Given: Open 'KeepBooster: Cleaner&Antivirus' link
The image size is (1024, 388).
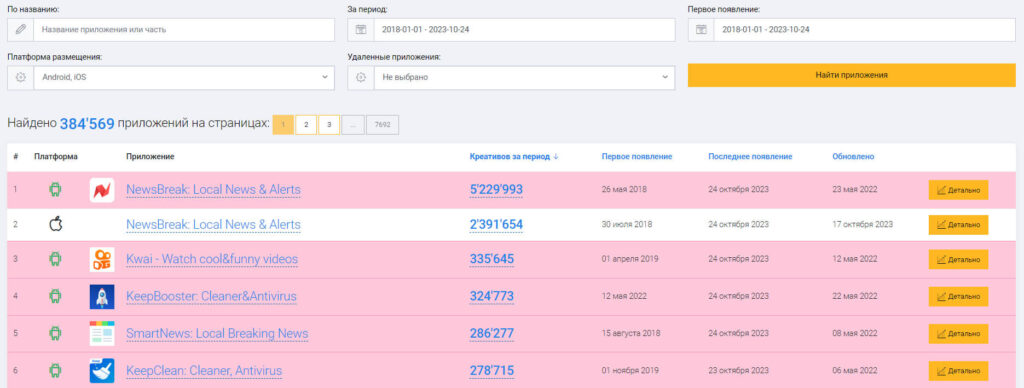Looking at the screenshot, I should tap(212, 297).
